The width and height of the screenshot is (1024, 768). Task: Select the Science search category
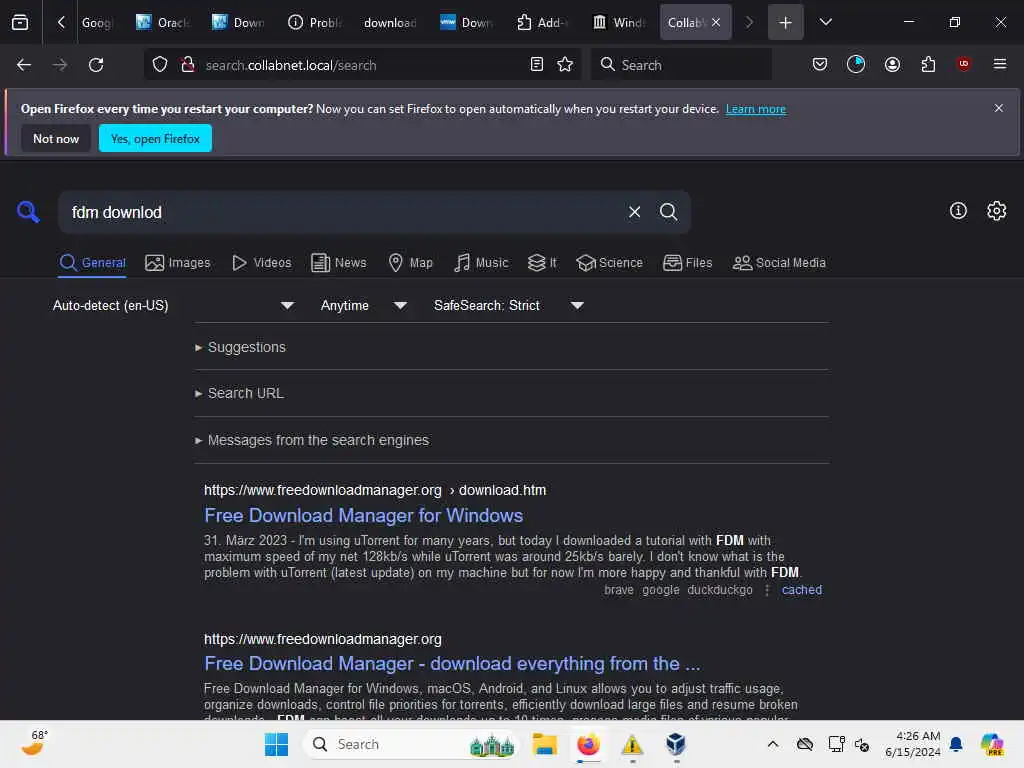click(x=609, y=263)
